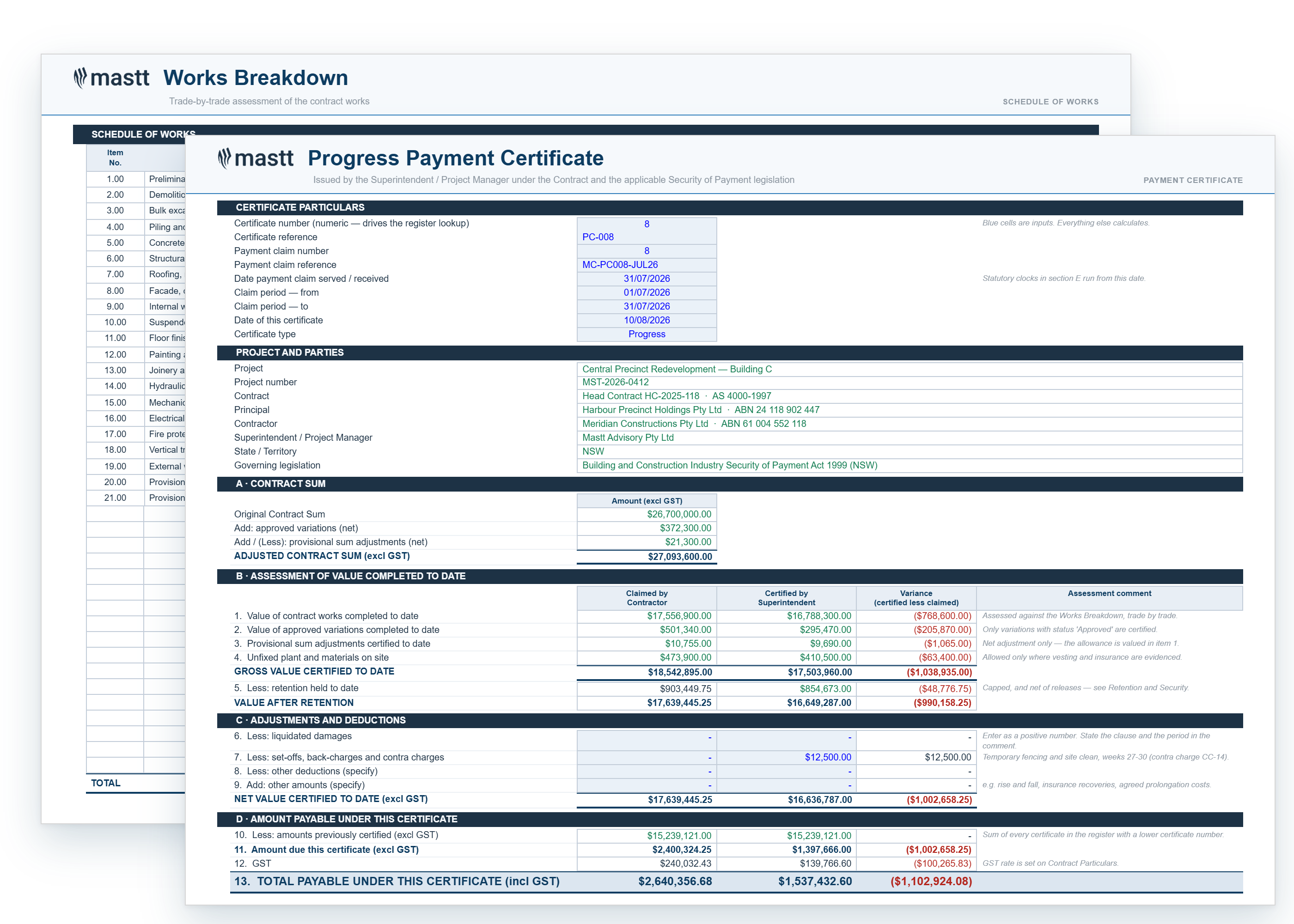Select the Payment claim number input cell
The width and height of the screenshot is (1294, 924).
[647, 251]
